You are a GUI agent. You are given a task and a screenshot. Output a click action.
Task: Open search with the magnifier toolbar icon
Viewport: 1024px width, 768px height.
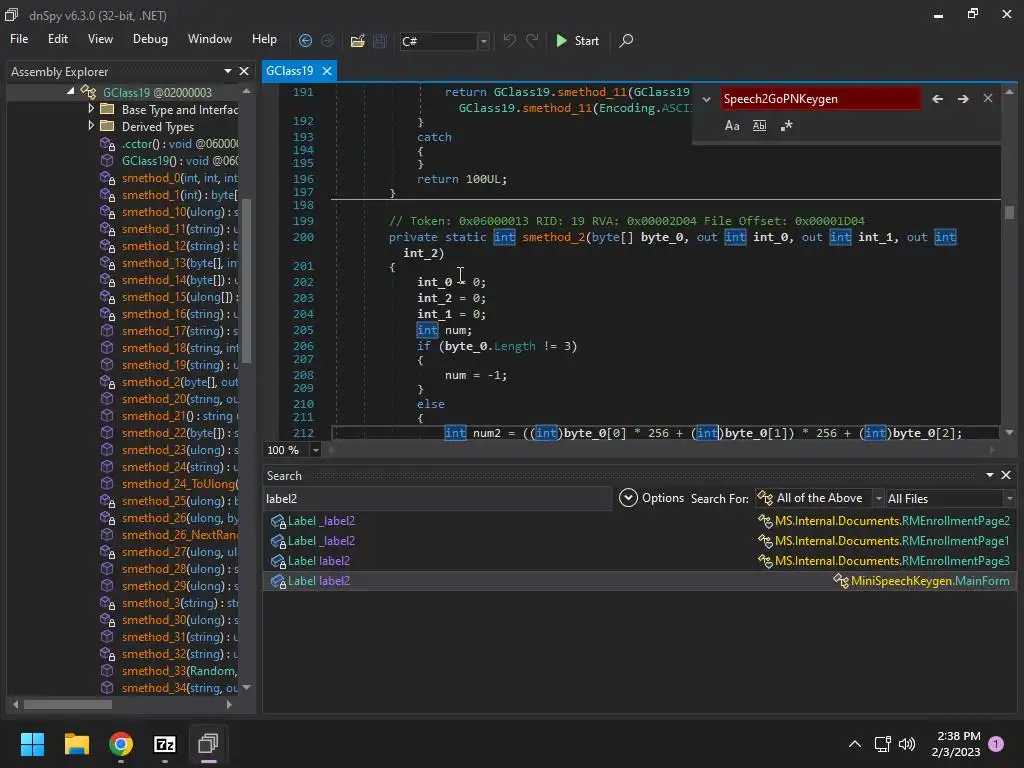[x=626, y=40]
